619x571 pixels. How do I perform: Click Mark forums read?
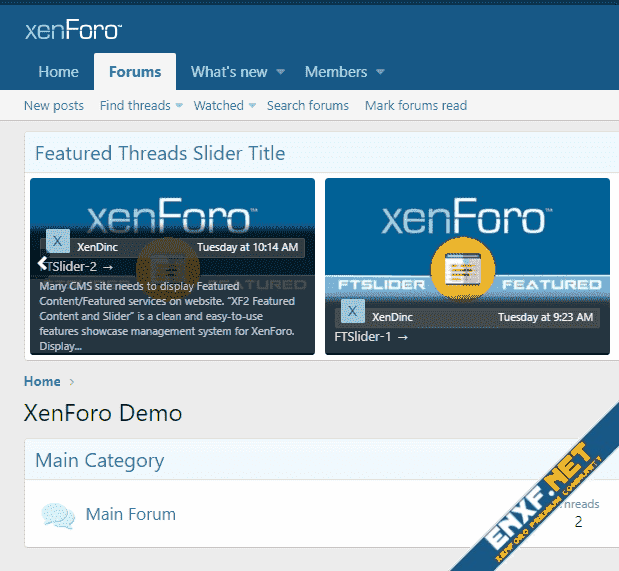coord(416,106)
